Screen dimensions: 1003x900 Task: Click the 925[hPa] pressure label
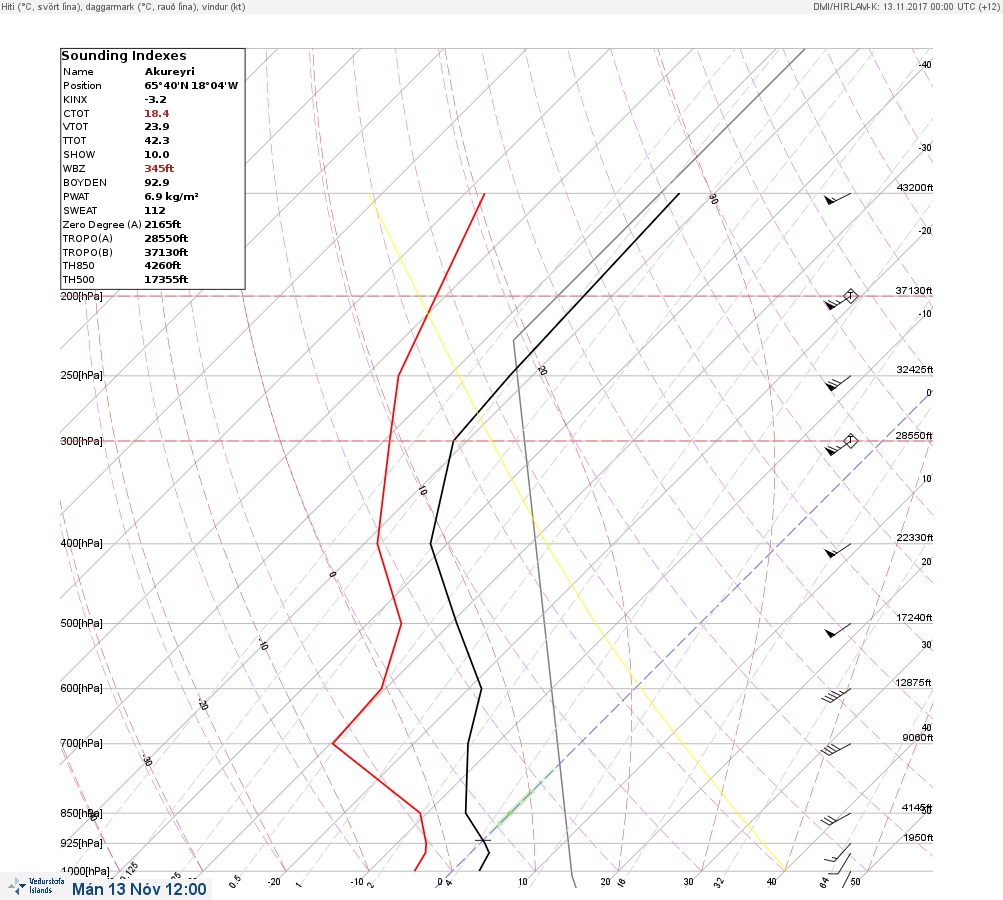(81, 843)
